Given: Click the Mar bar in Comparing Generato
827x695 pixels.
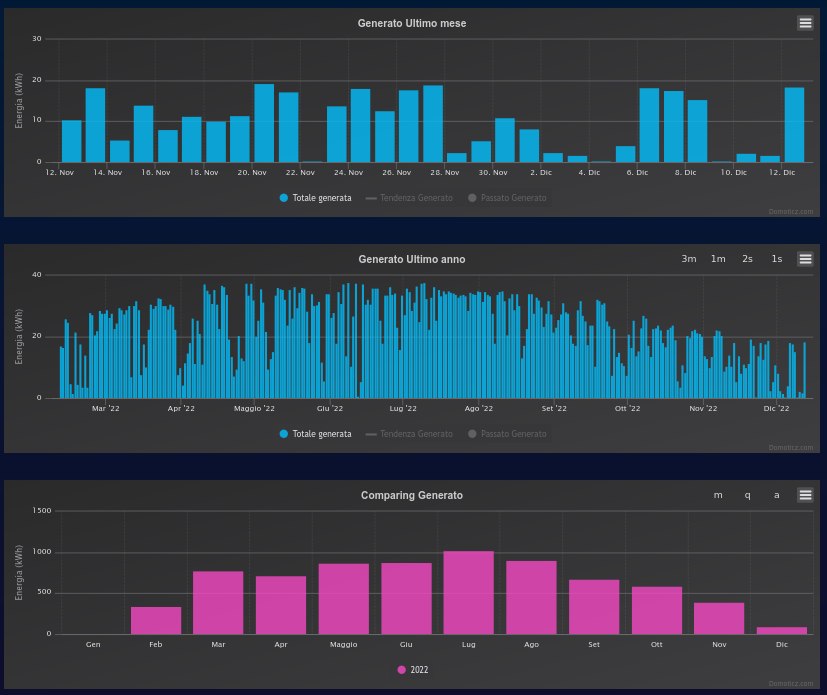Looking at the screenshot, I should coord(218,603).
